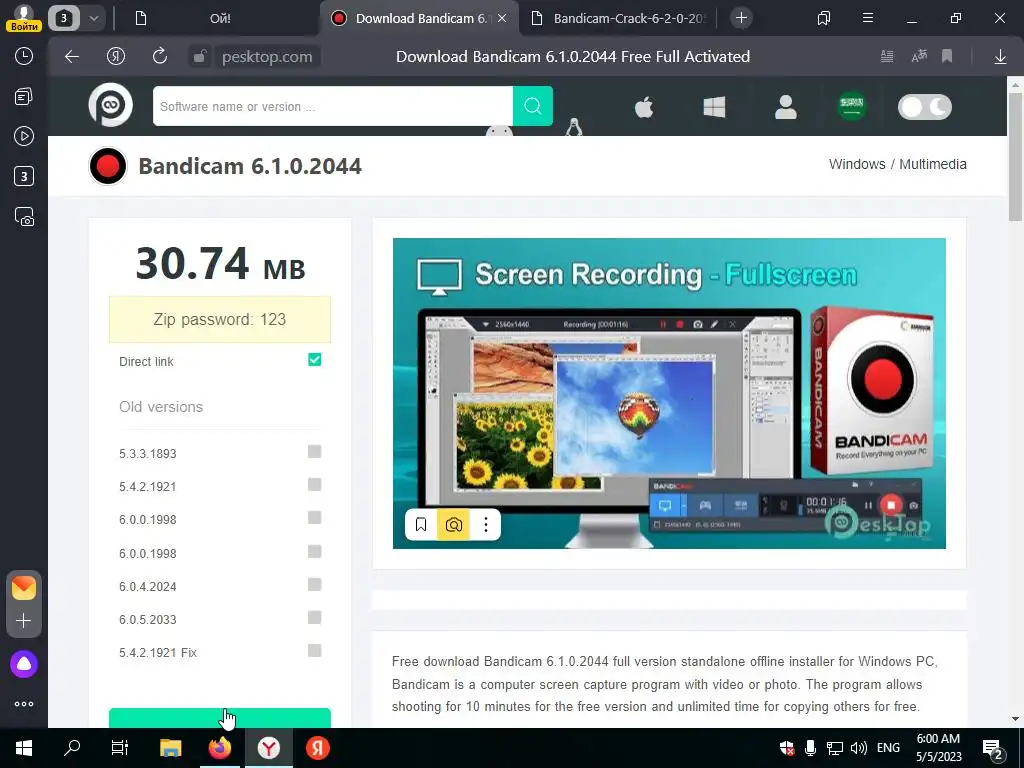Click the Yandex home icon in toolbar
Image resolution: width=1024 pixels, height=768 pixels.
coord(116,57)
